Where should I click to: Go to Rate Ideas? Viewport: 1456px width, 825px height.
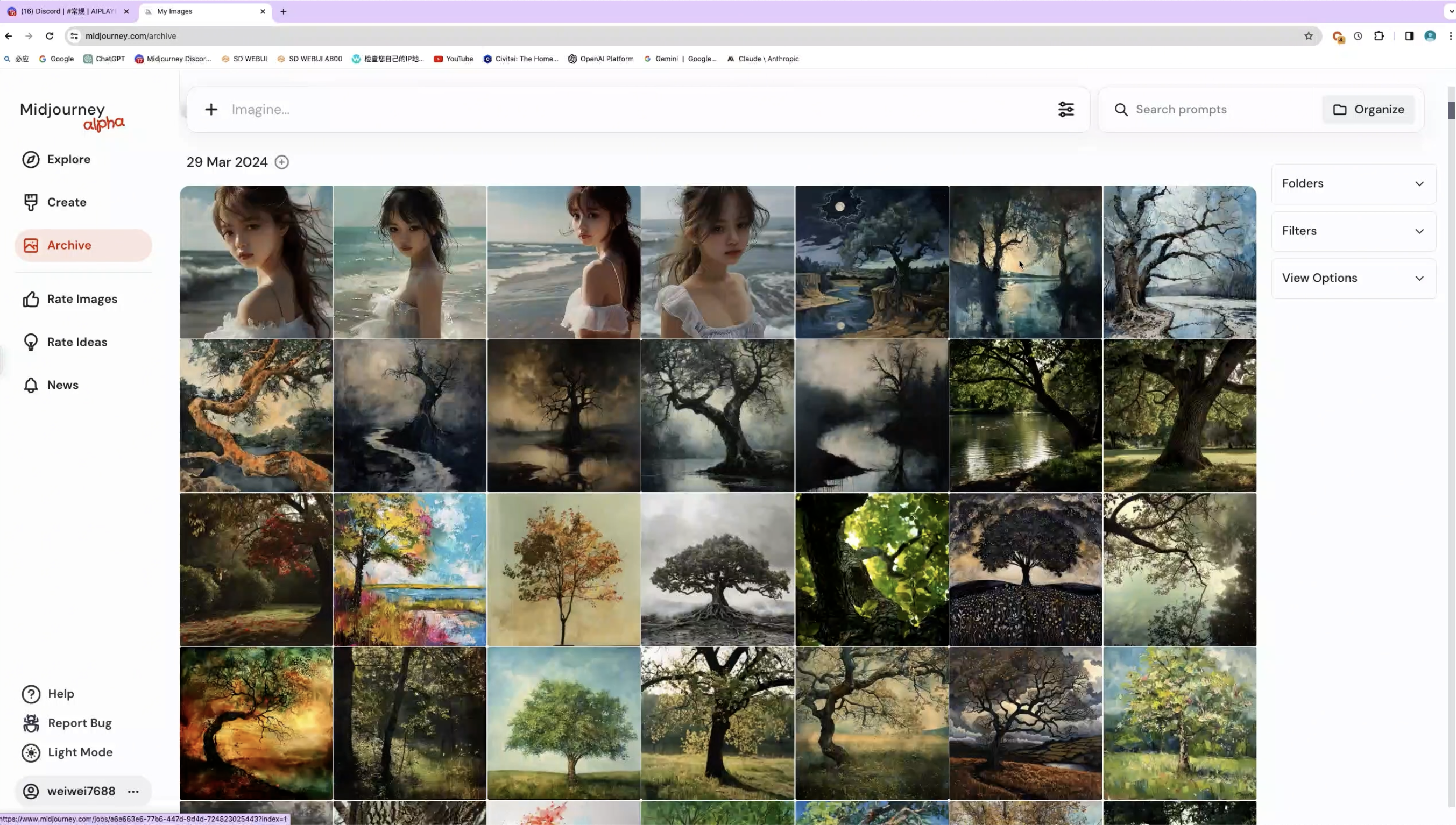coord(76,342)
